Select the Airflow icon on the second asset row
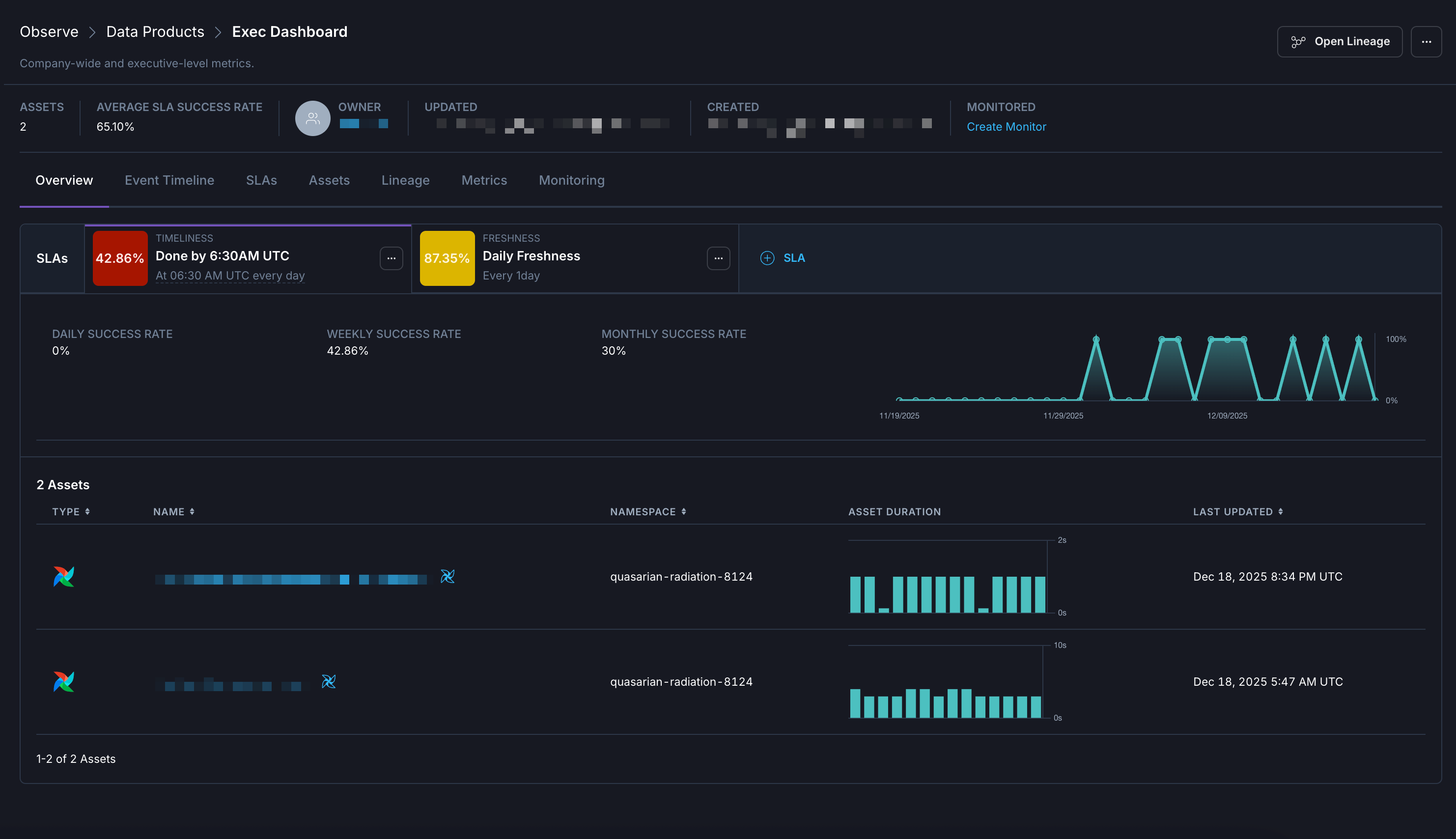The height and width of the screenshot is (839, 1456). [x=63, y=682]
